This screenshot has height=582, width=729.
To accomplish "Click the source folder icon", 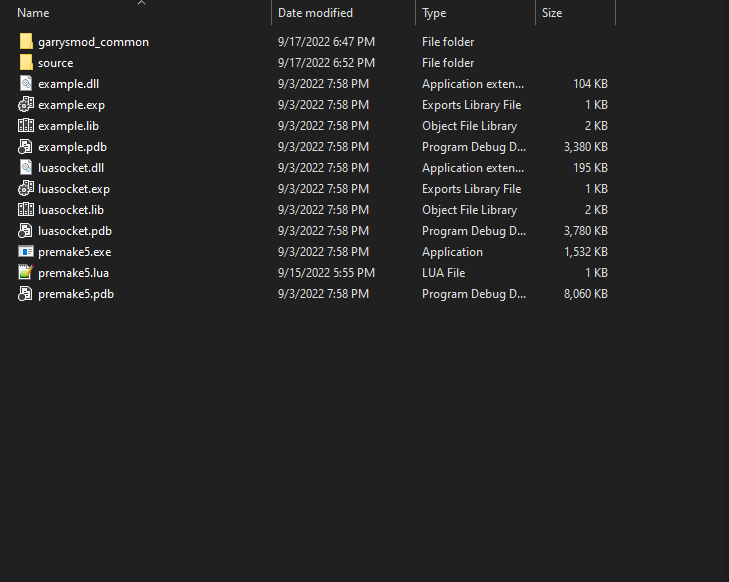I will 26,62.
